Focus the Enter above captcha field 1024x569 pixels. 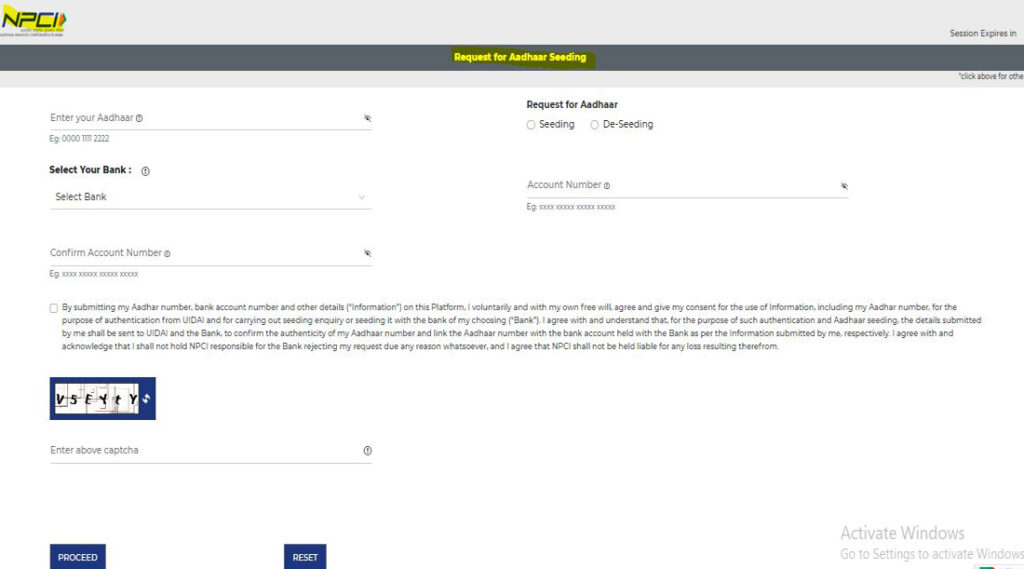210,451
